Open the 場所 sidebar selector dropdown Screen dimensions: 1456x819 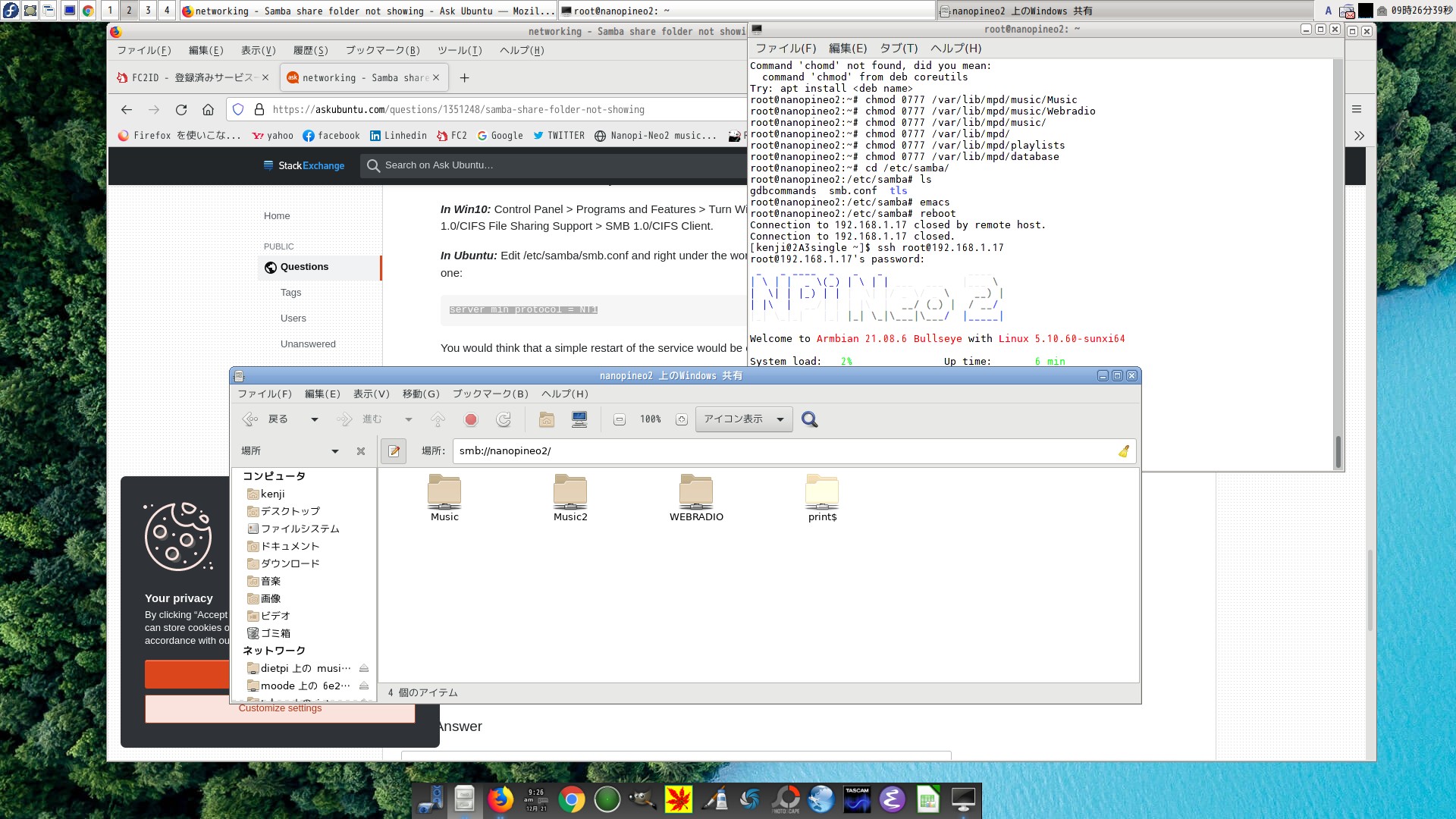pyautogui.click(x=334, y=451)
